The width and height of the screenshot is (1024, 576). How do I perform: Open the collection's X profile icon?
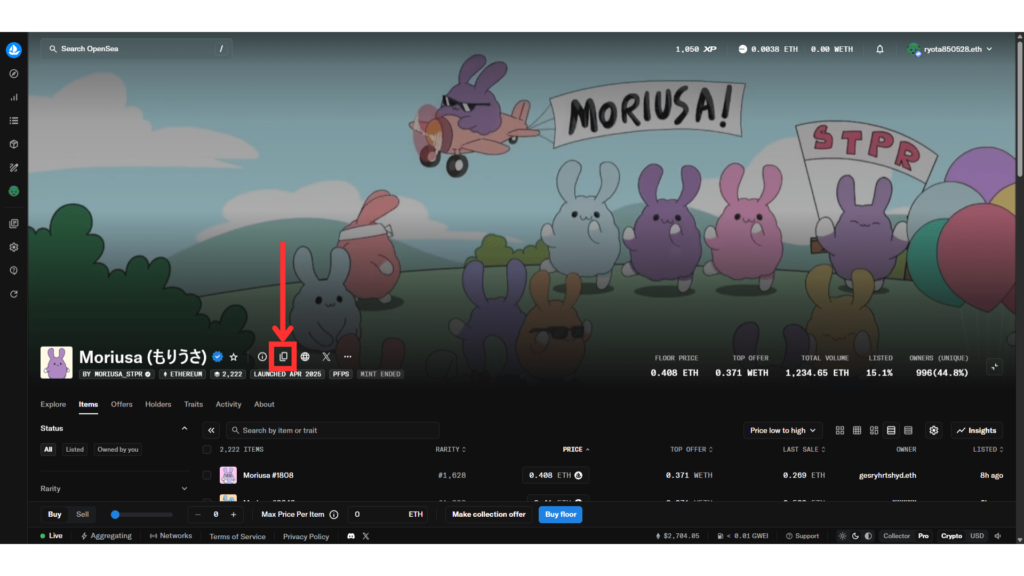[x=327, y=357]
